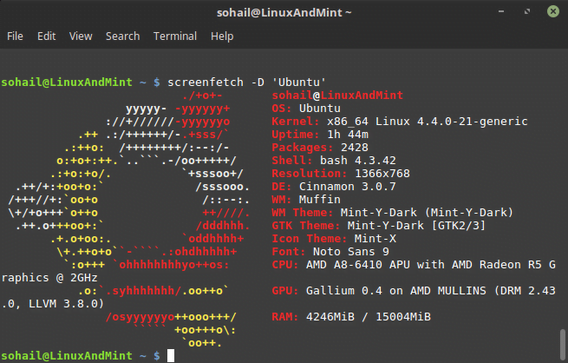Open the Search menu
568x363 pixels.
tap(122, 36)
